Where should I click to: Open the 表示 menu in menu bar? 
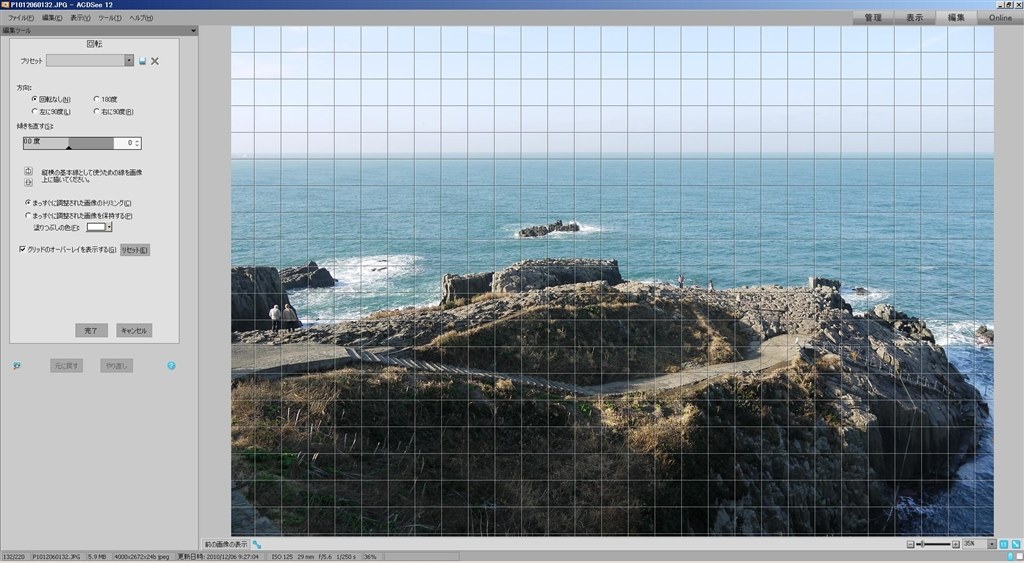80,18
